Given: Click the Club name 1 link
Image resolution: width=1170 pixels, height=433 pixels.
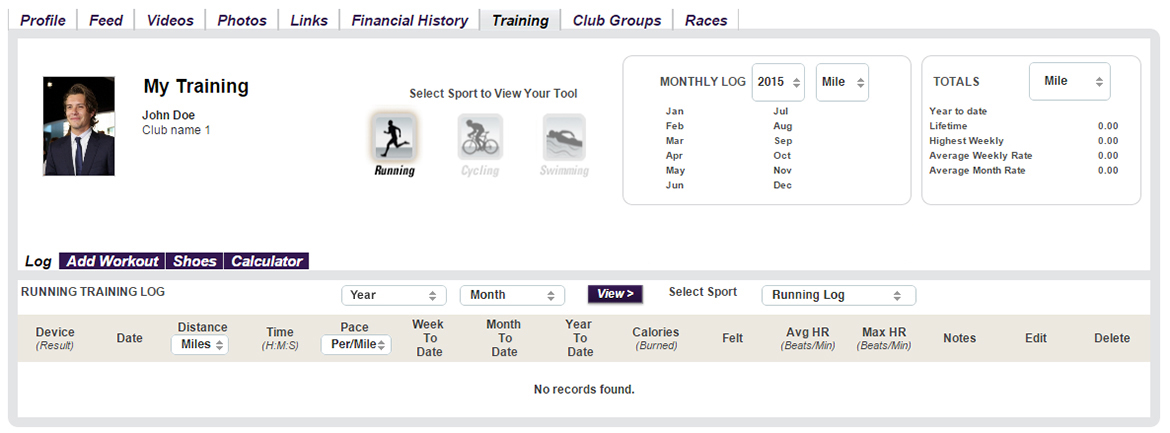Looking at the screenshot, I should 176,130.
